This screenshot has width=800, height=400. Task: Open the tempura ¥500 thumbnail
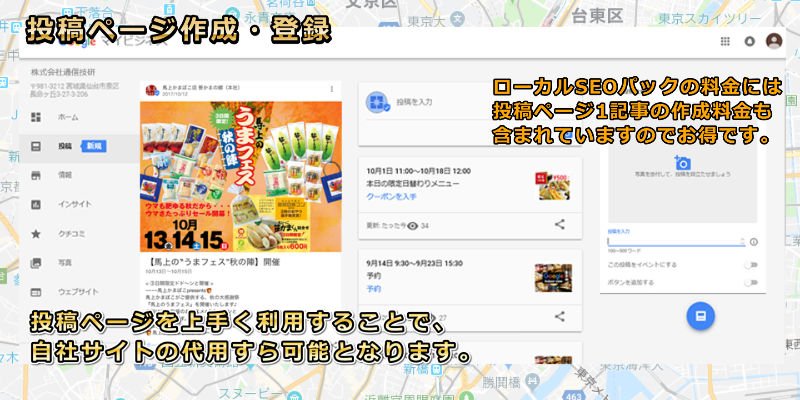(x=553, y=186)
